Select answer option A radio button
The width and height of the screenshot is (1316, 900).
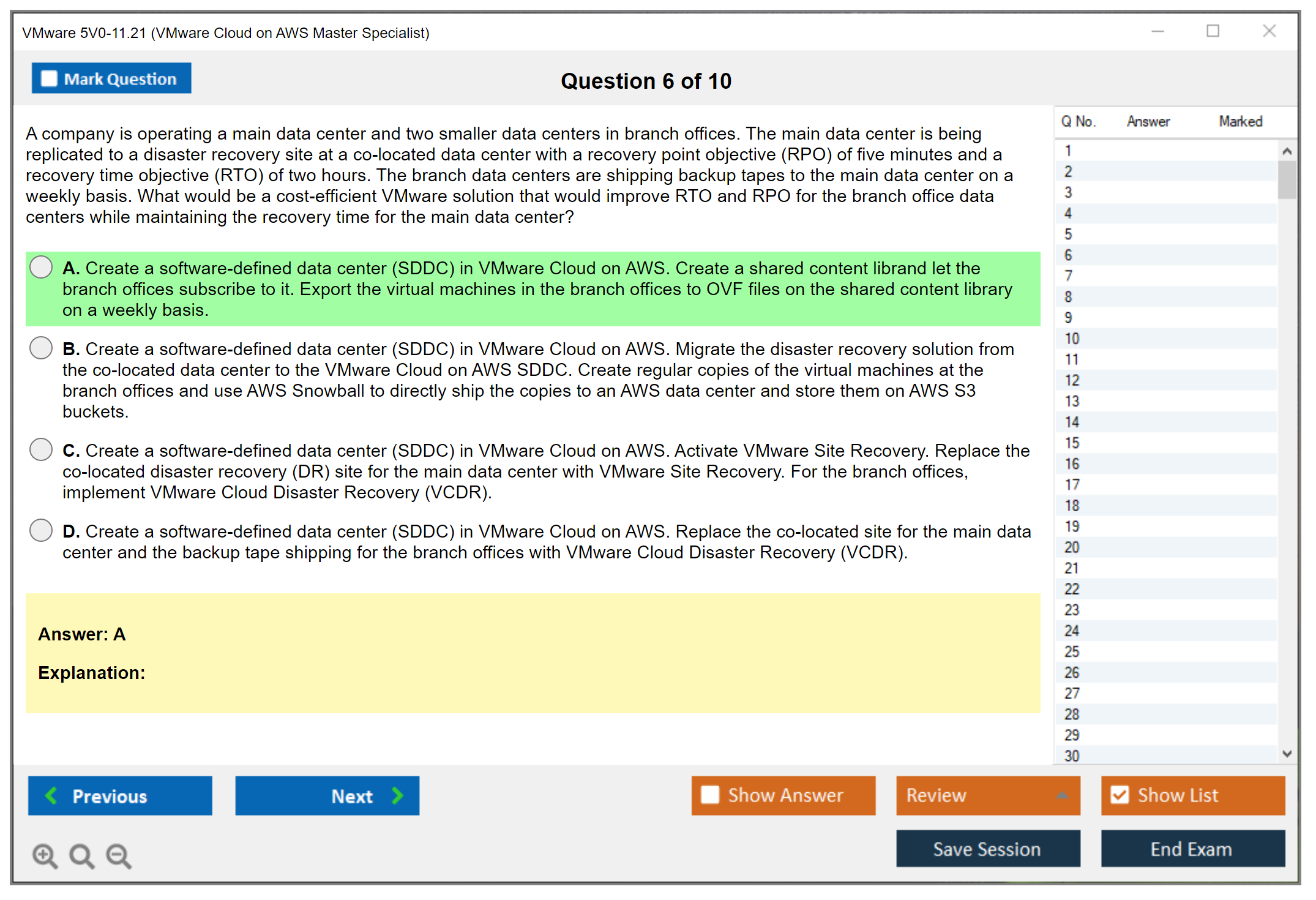coord(41,267)
